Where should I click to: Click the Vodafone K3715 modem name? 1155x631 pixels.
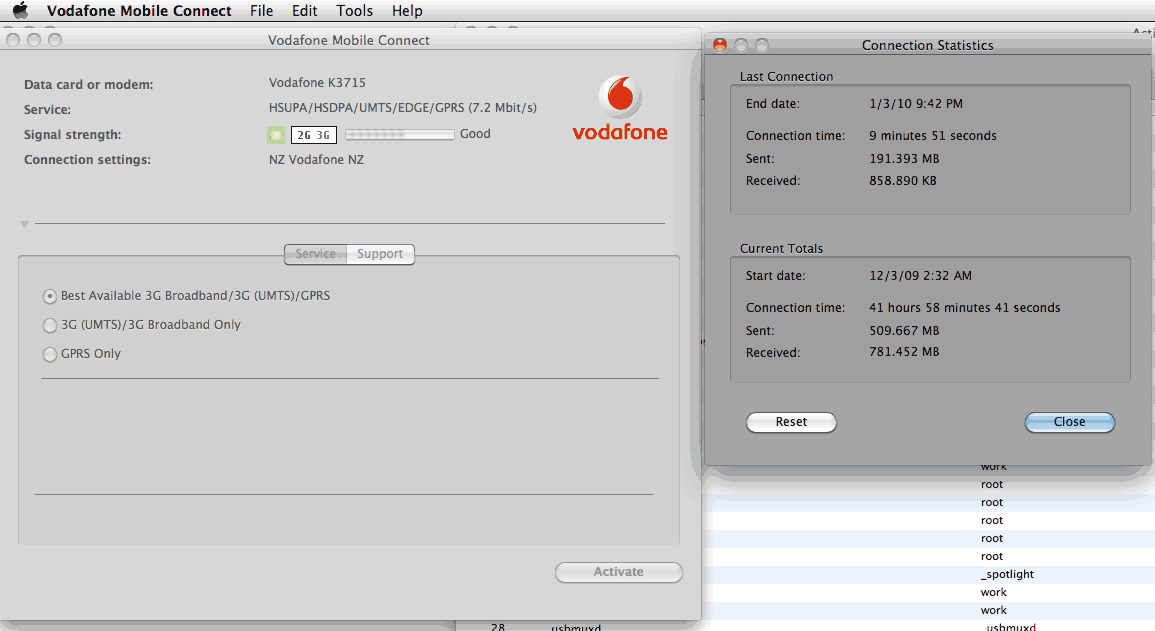click(x=317, y=82)
